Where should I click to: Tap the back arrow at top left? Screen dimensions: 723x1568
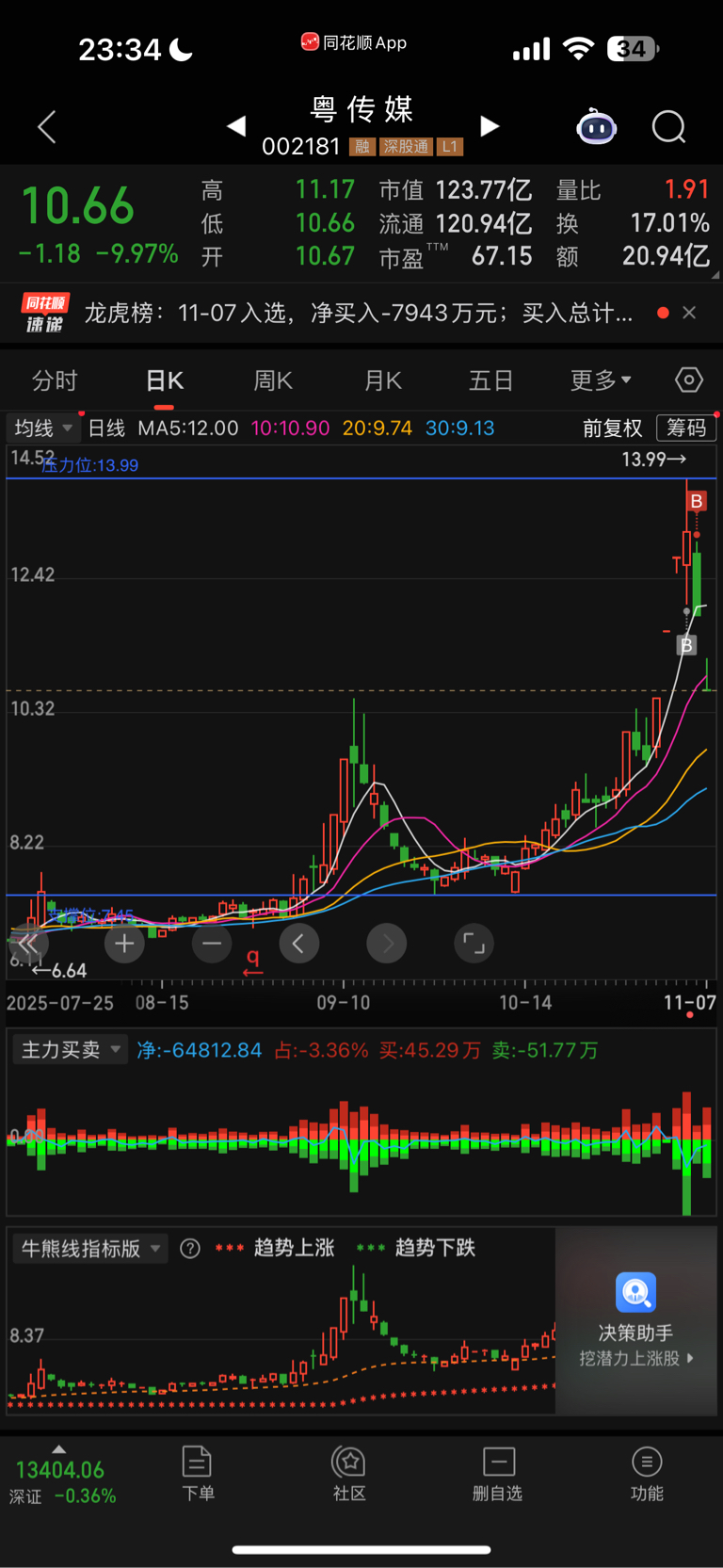[47, 127]
